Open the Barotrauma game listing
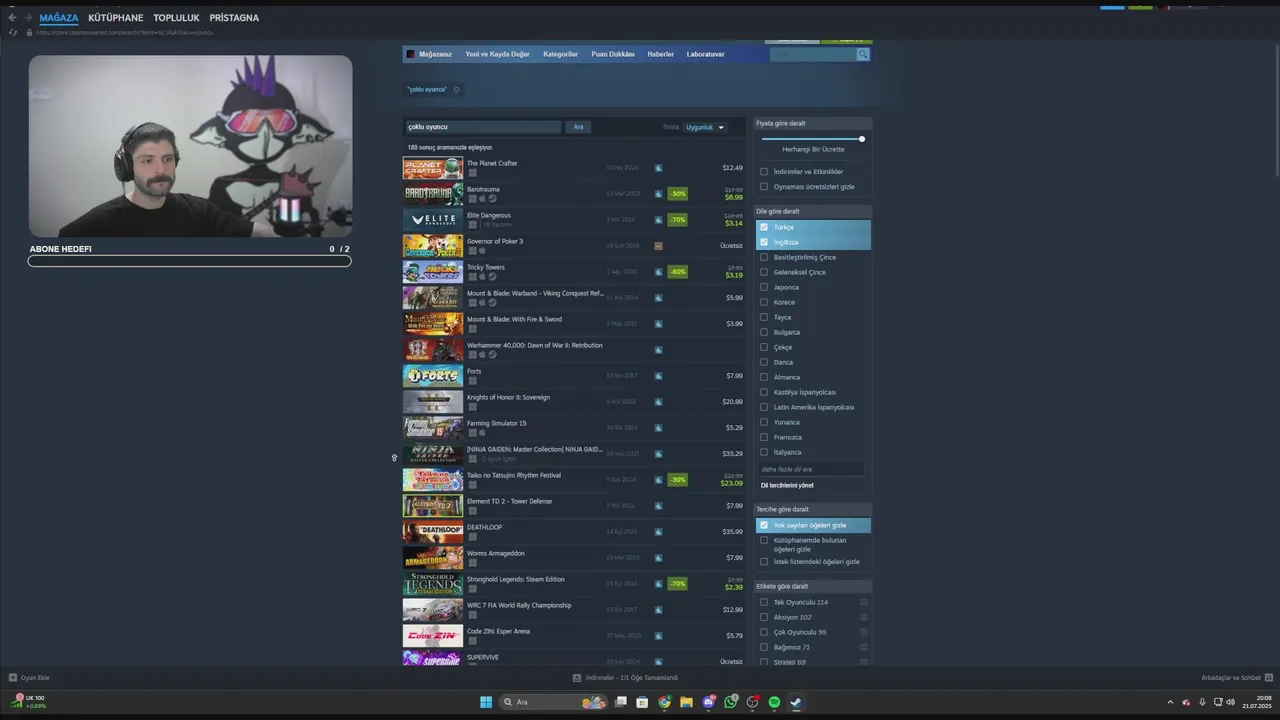 [573, 194]
